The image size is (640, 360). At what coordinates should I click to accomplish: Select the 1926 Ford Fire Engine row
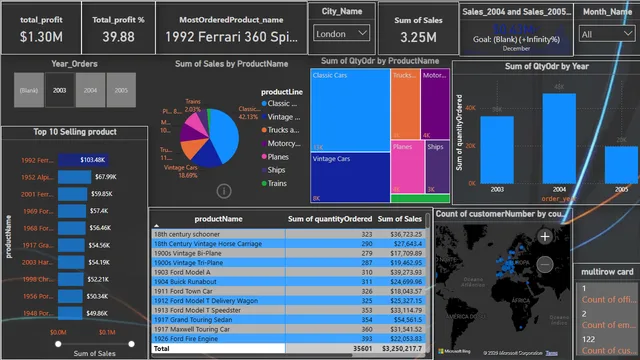pos(289,339)
